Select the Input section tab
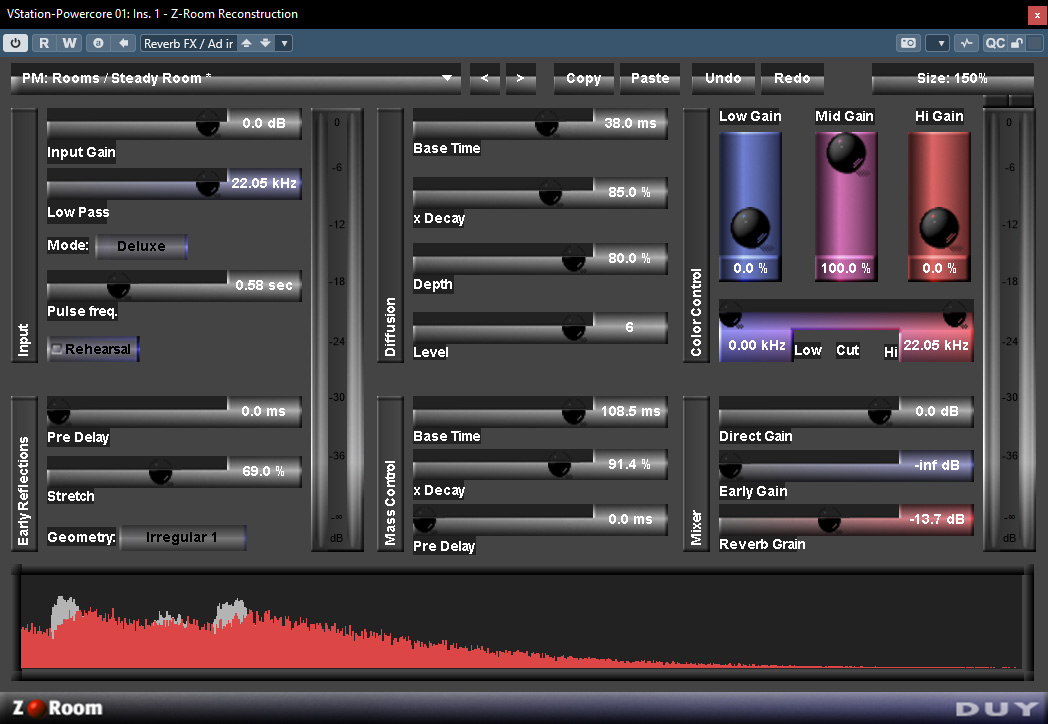 click(24, 235)
